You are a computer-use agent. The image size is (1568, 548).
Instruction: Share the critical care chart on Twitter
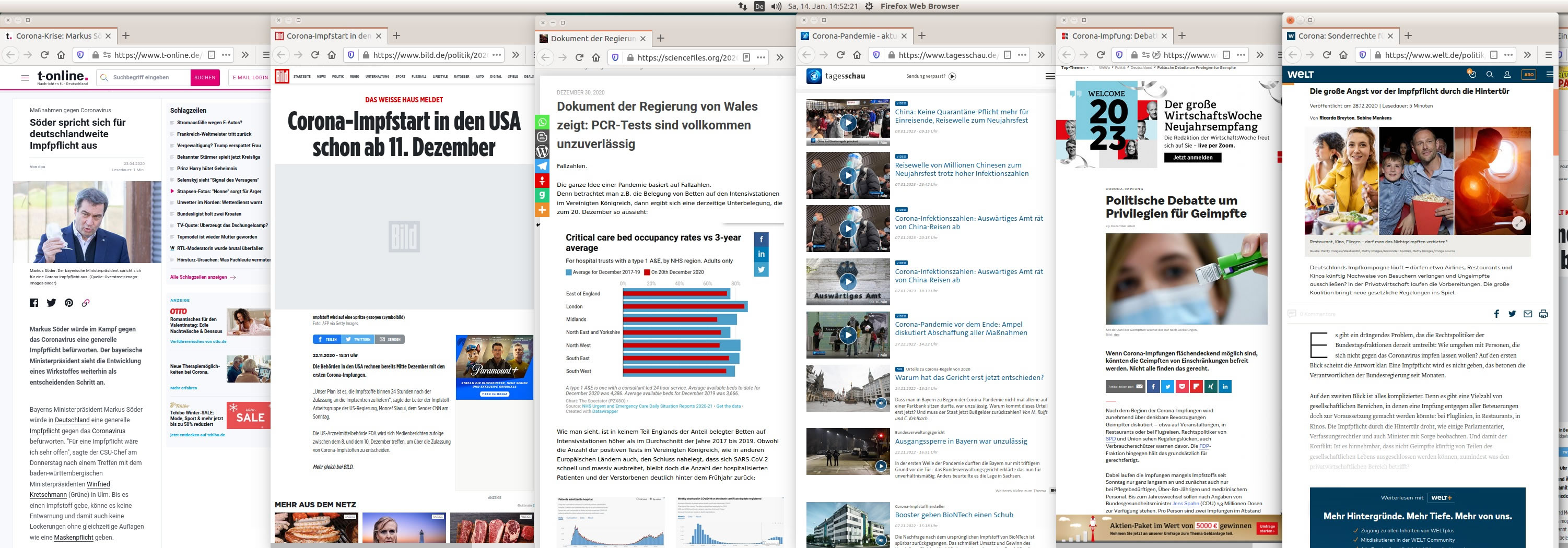[761, 269]
